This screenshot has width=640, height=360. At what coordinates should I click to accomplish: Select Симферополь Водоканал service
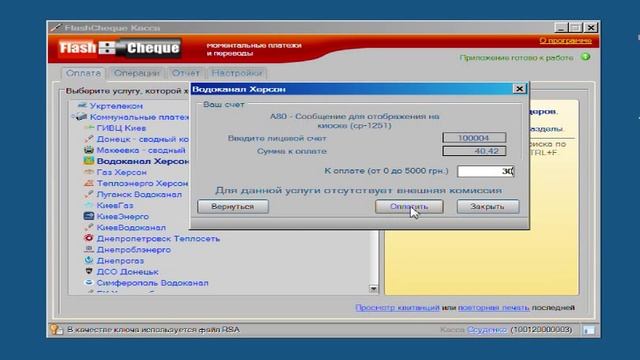[x=153, y=282]
